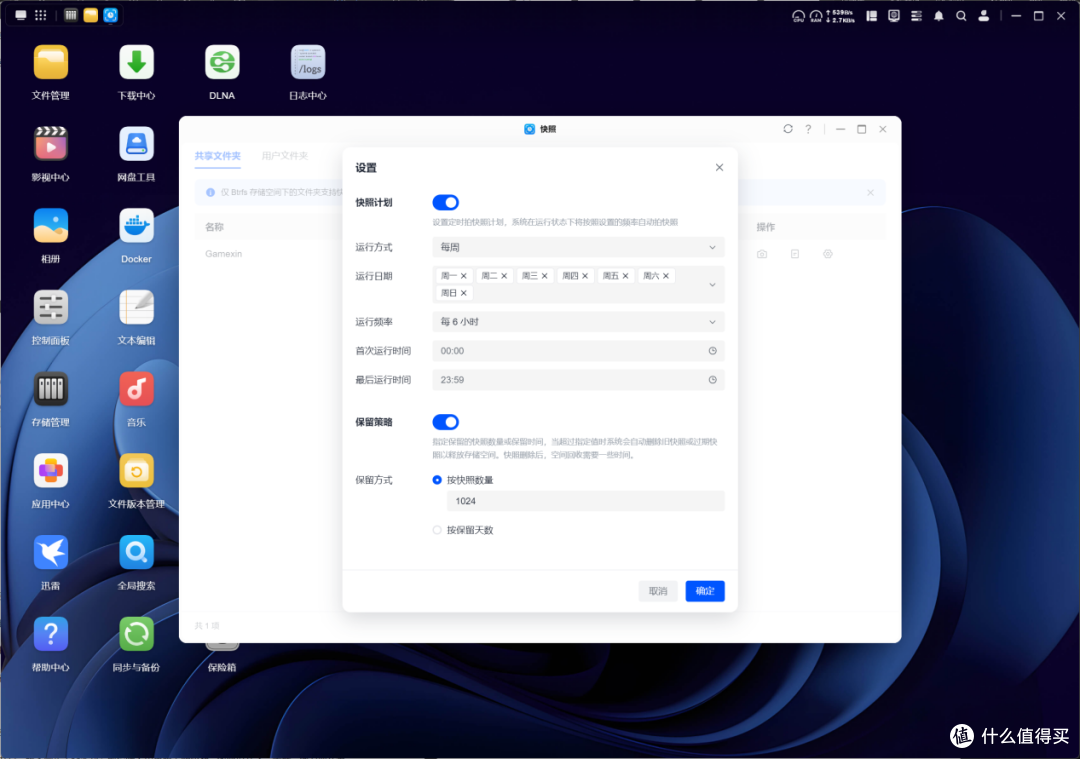The image size is (1080, 759).
Task: Open the 相册 photo album app
Action: [50, 227]
